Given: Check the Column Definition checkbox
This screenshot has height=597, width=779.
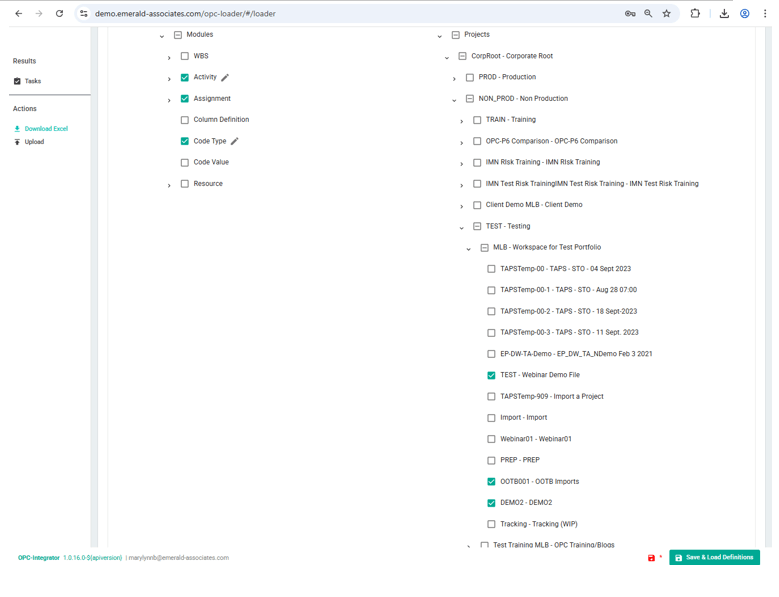Looking at the screenshot, I should (x=185, y=120).
